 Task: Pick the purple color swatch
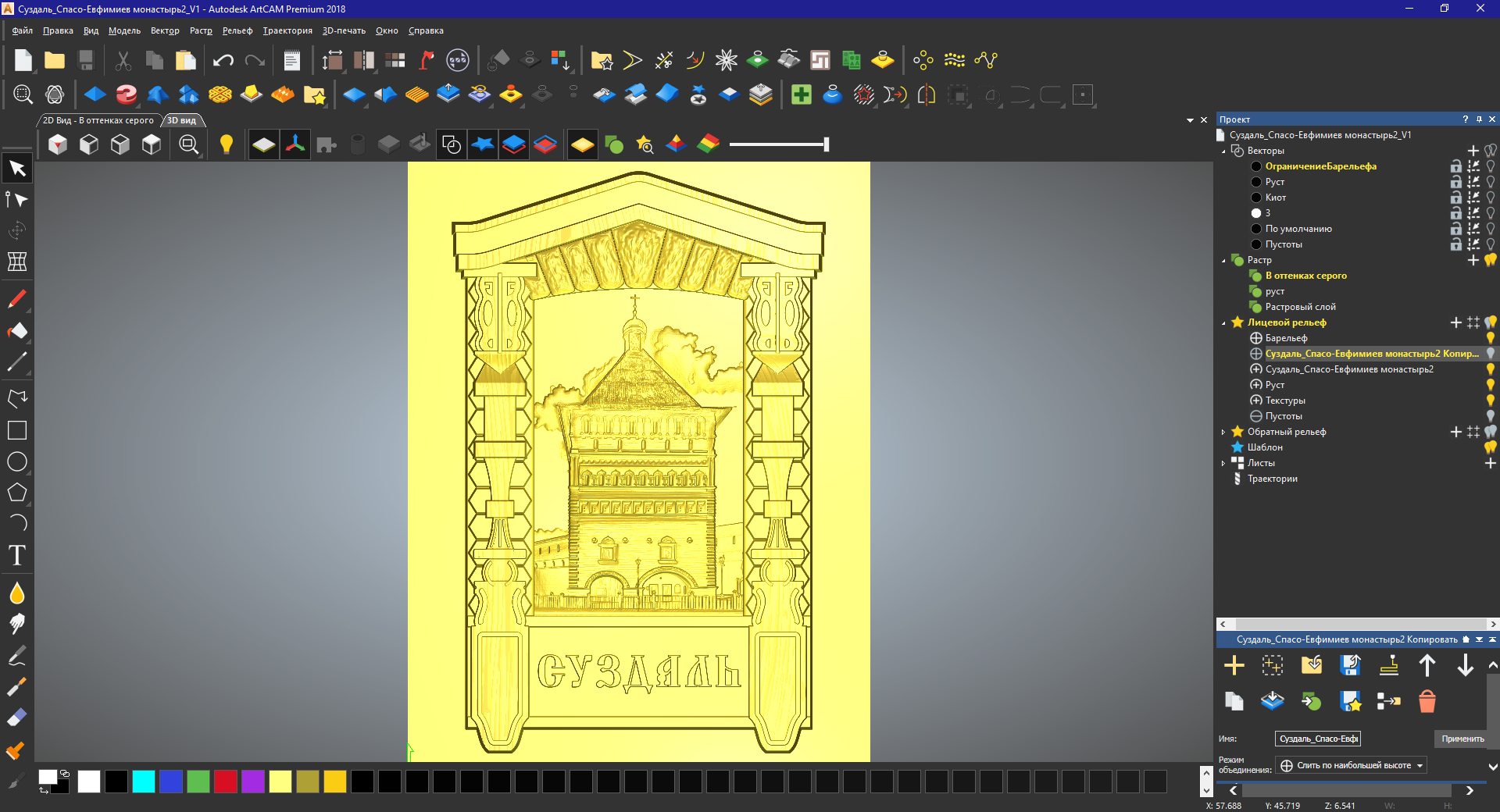(253, 781)
